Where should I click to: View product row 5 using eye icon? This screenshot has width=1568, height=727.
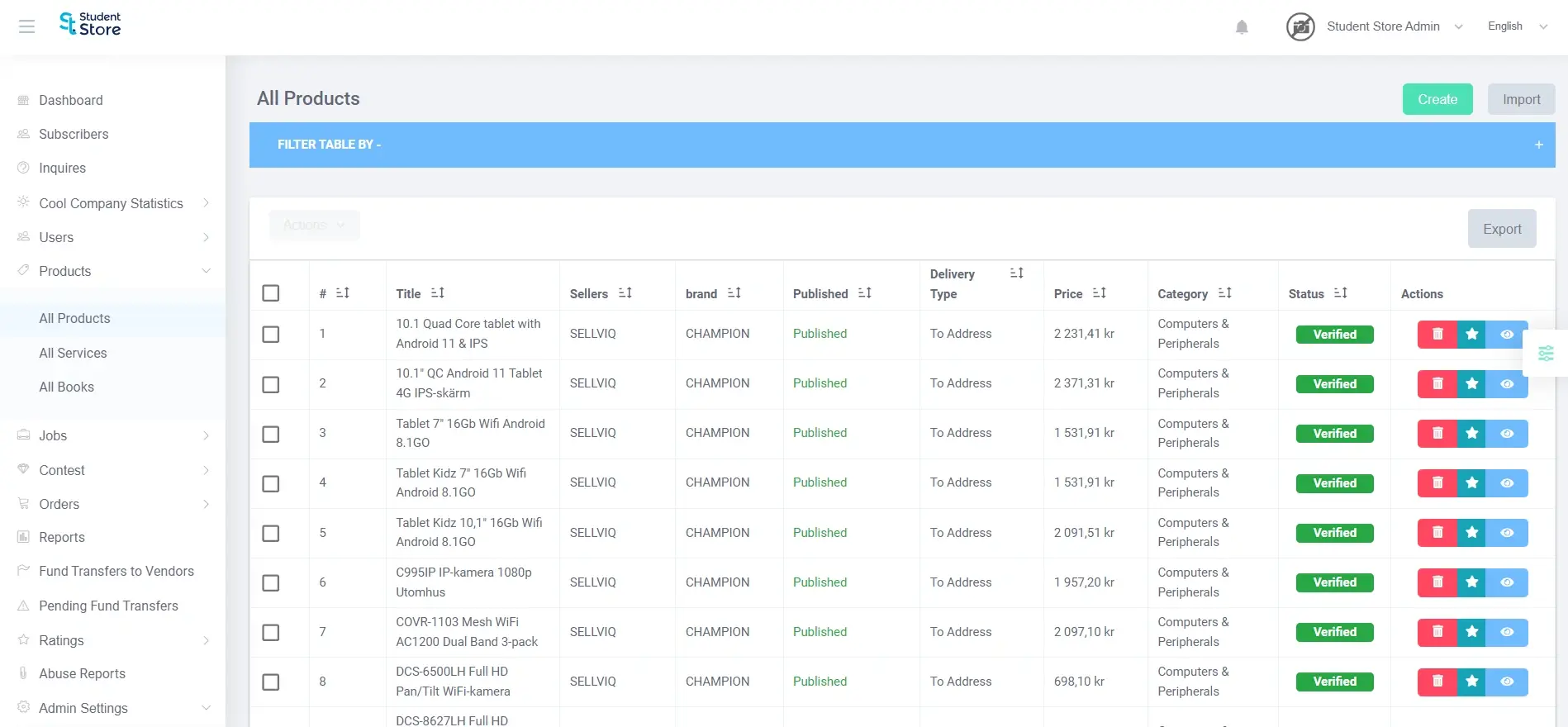click(x=1507, y=533)
